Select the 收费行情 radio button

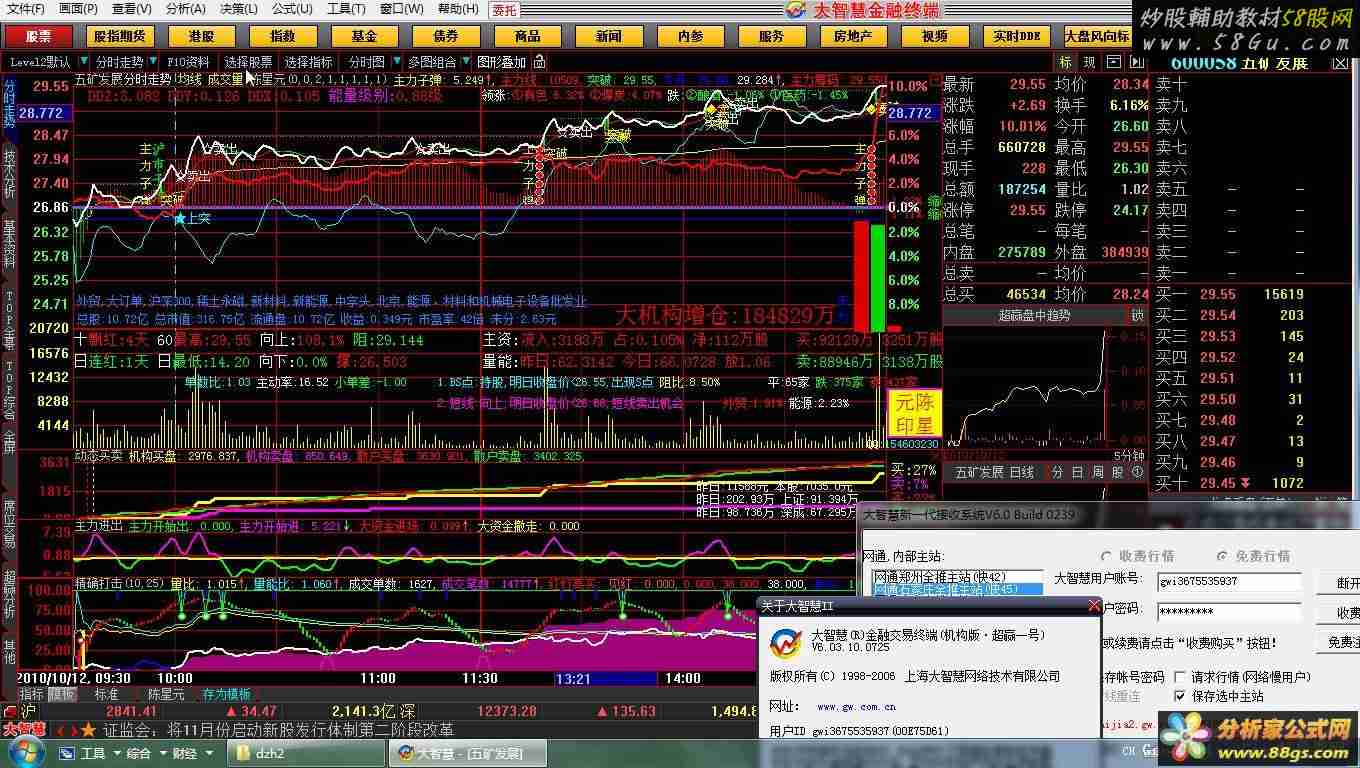point(1106,556)
